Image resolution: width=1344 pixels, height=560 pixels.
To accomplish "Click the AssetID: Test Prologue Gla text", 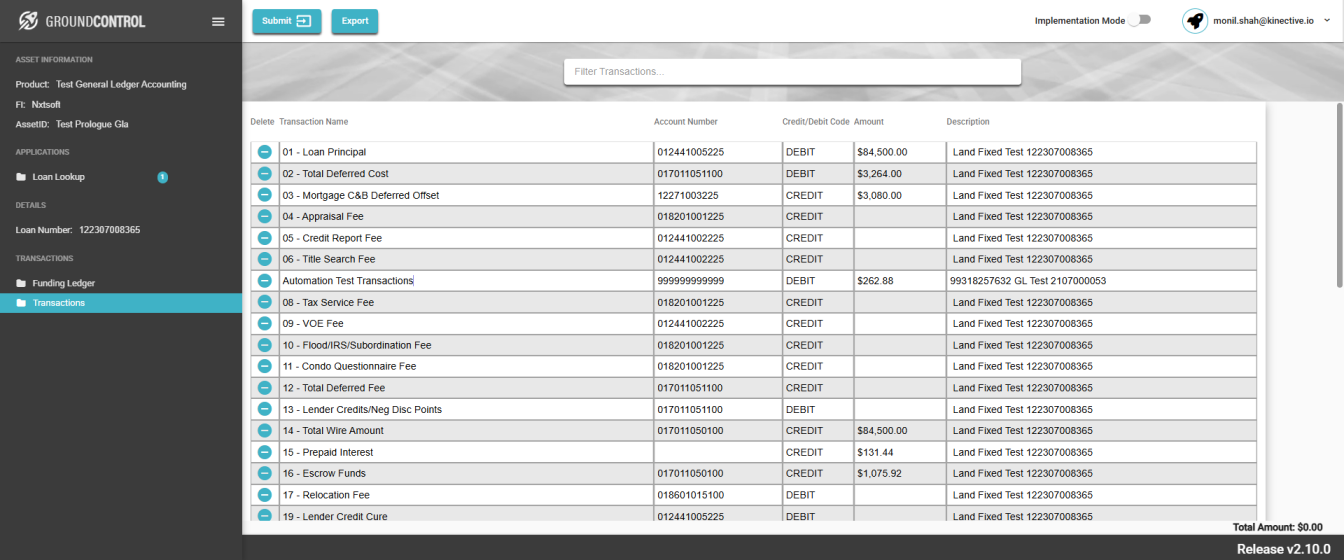I will pos(72,124).
